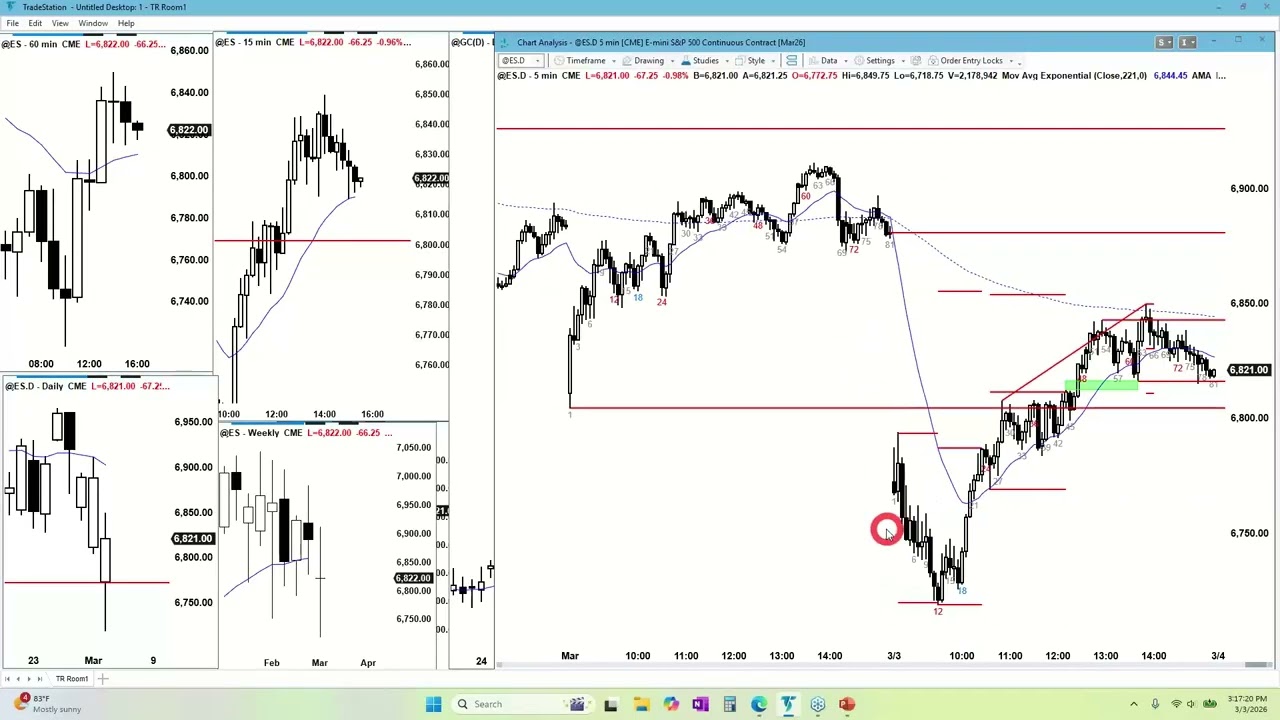Click the Chart Analysis window icon
The image size is (1280, 720).
pos(506,42)
